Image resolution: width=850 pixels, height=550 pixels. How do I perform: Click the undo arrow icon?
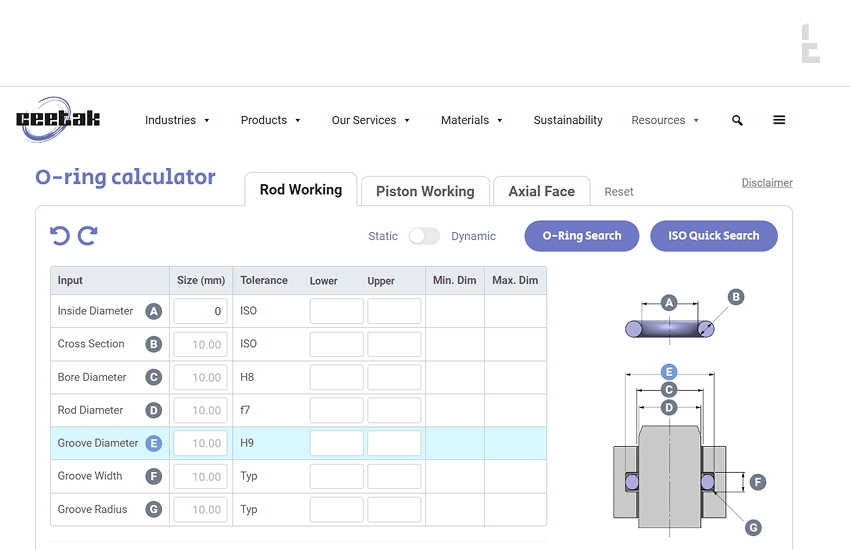(x=60, y=236)
